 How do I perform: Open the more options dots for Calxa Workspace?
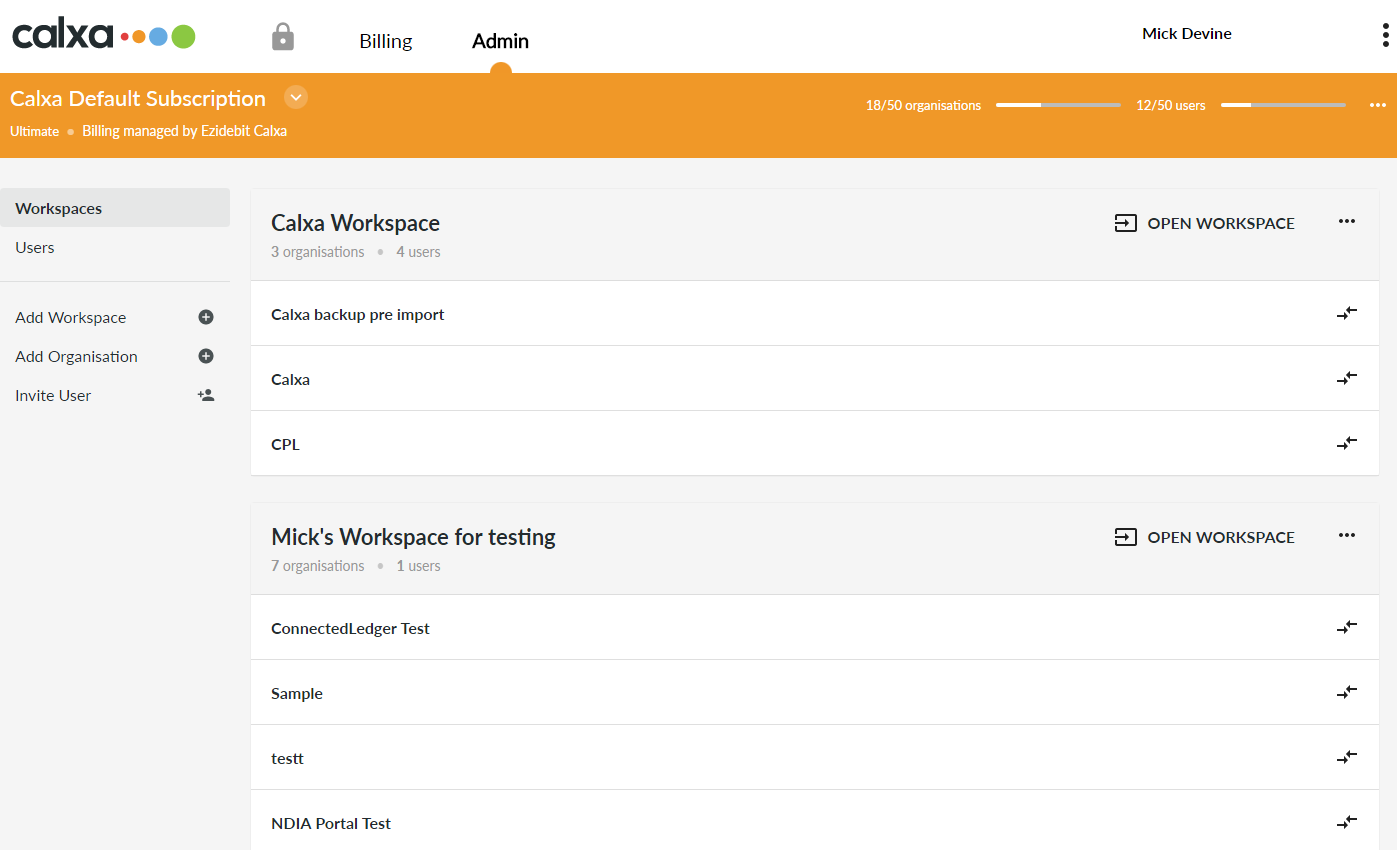(x=1347, y=222)
